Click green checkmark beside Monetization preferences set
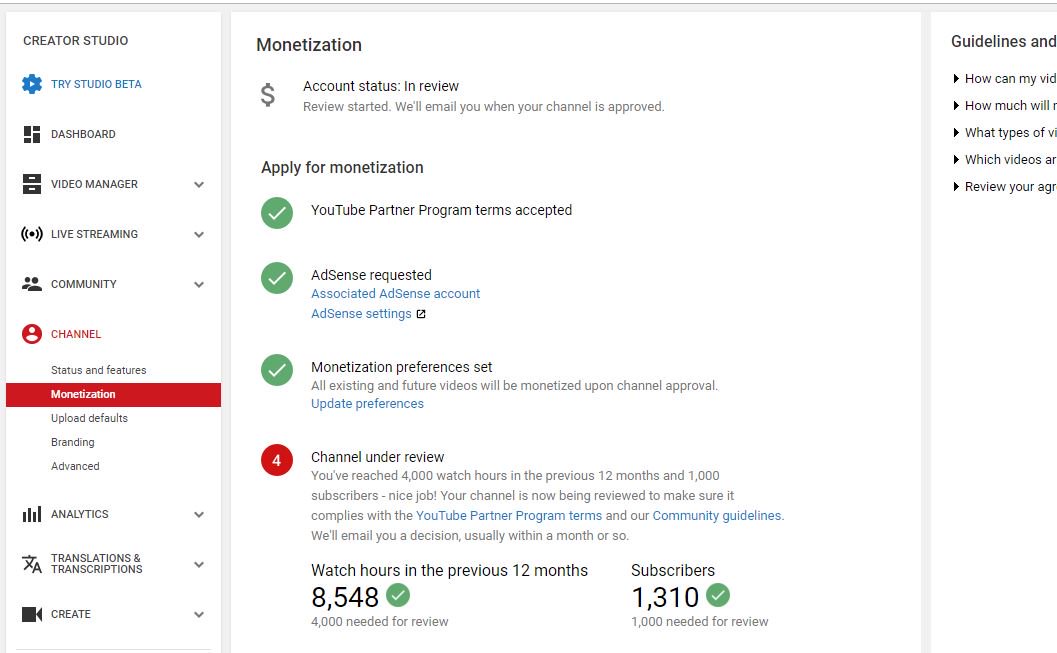The image size is (1057, 653). pyautogui.click(x=277, y=370)
